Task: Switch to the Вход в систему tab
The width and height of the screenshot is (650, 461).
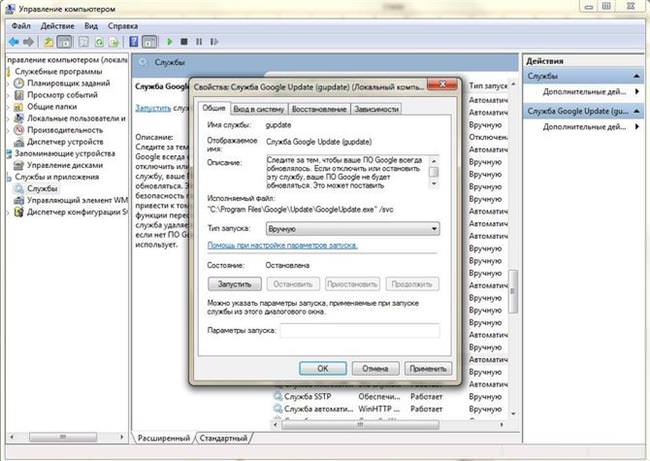Action: [x=259, y=109]
